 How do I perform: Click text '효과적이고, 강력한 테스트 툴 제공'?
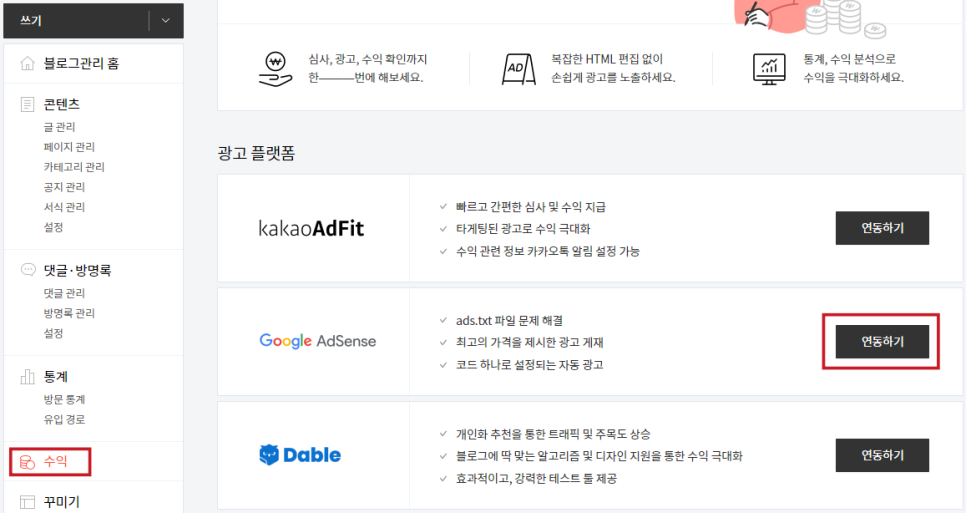(x=536, y=479)
